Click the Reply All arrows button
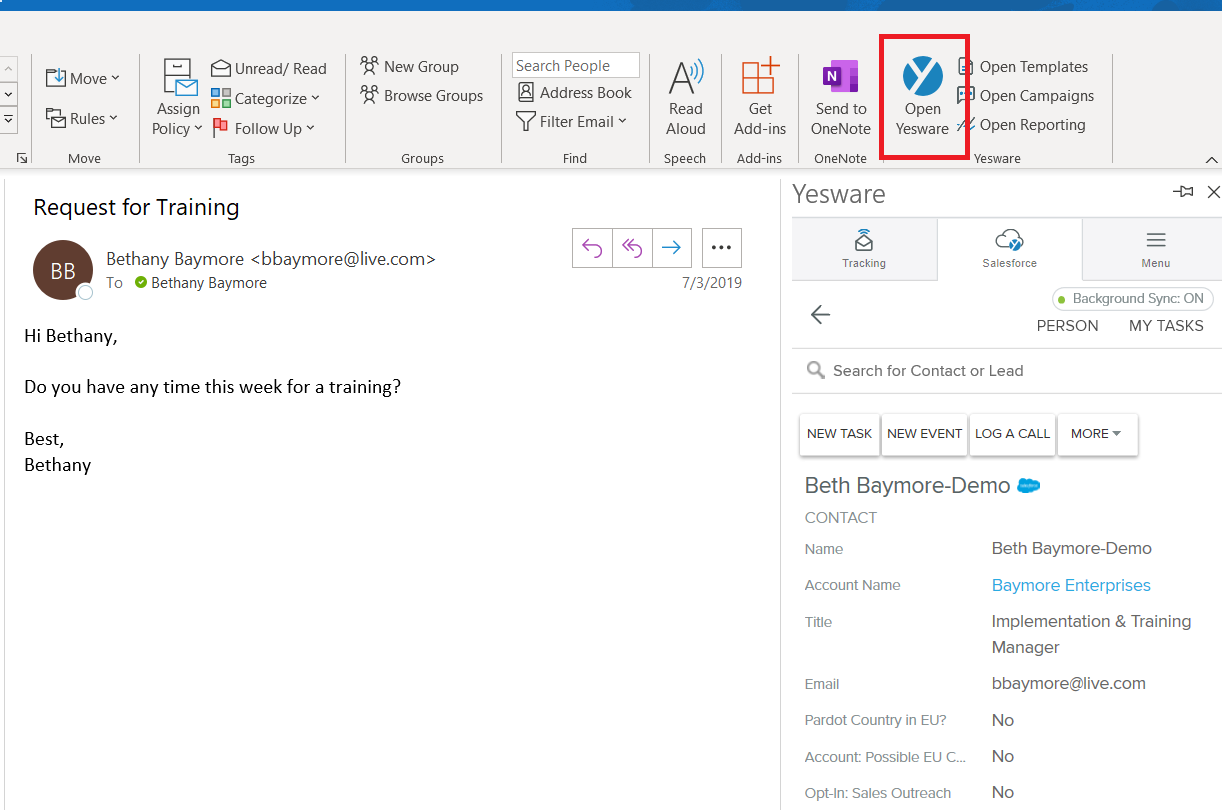This screenshot has width=1222, height=810. click(632, 248)
